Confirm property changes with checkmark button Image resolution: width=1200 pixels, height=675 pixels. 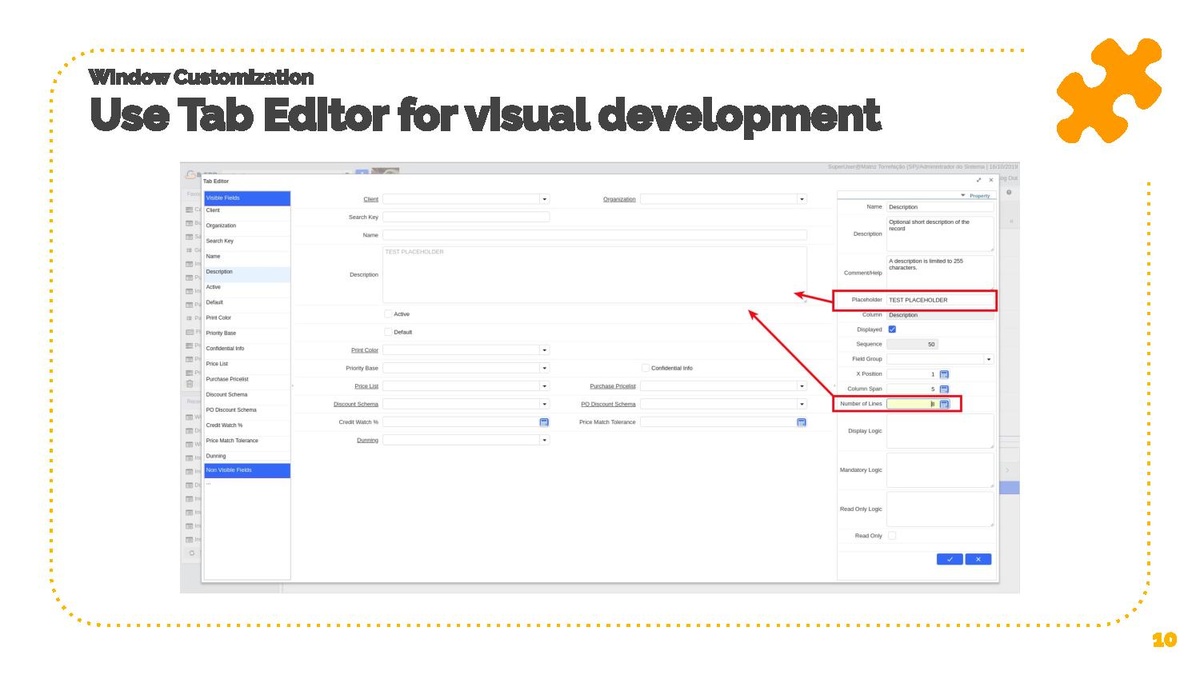(949, 559)
